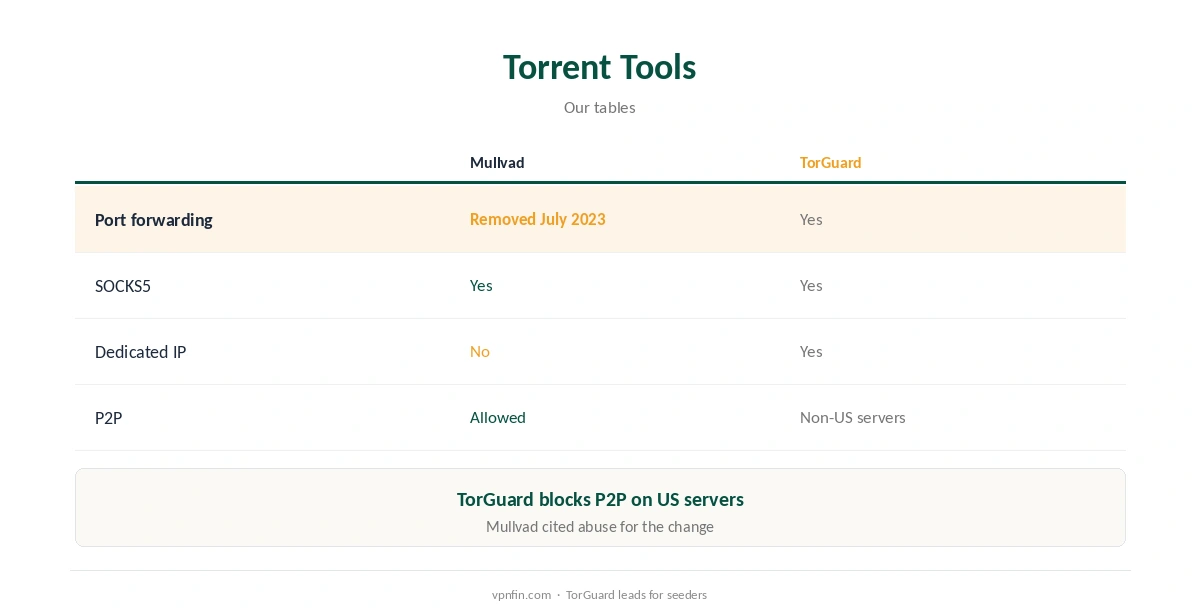This screenshot has height=614, width=1200.
Task: Click the 'Port forwarding' row label
Action: click(154, 219)
